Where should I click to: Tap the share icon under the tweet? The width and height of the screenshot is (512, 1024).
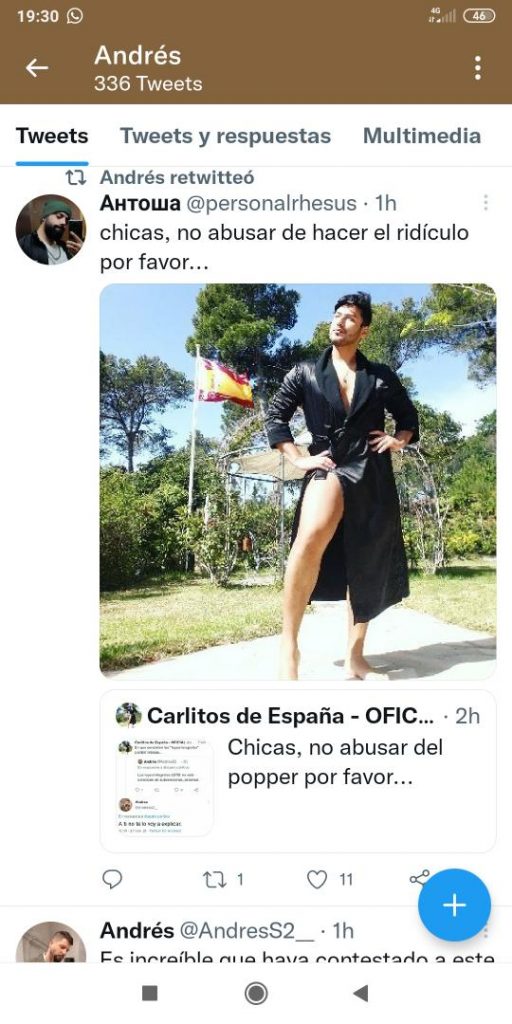click(419, 878)
